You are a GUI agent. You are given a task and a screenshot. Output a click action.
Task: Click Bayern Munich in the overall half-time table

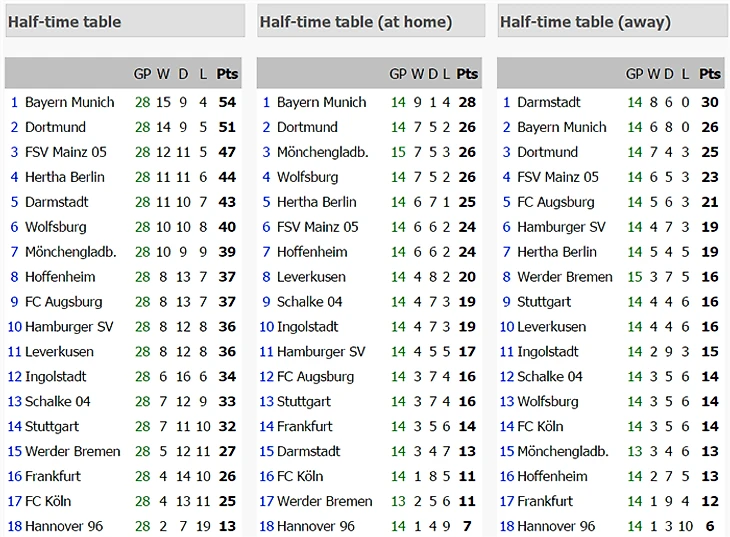69,102
